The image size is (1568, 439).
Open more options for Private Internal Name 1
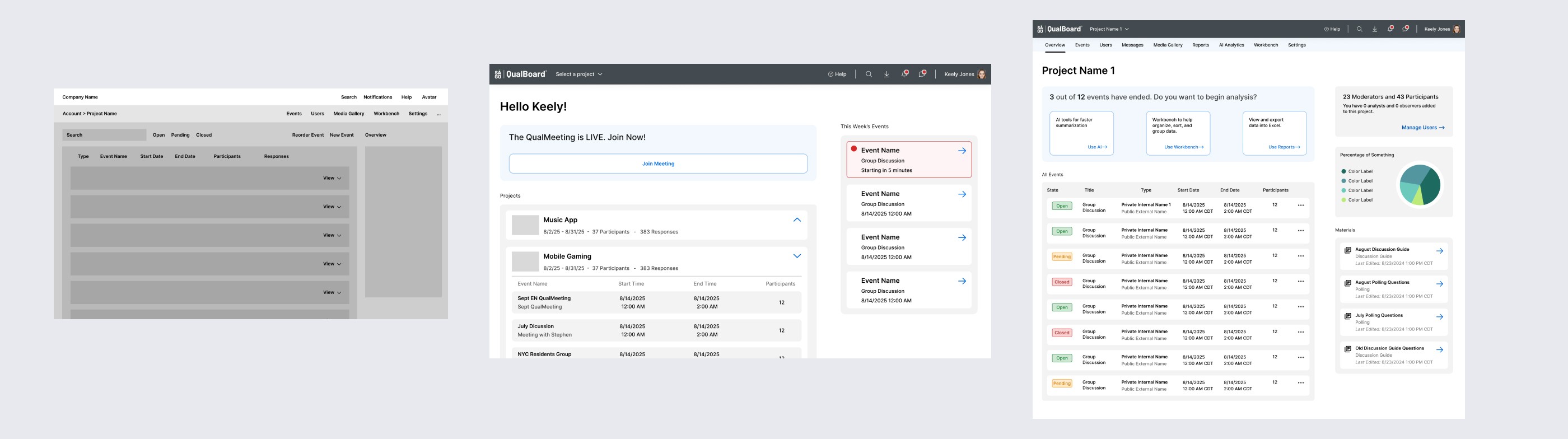[x=1301, y=205]
